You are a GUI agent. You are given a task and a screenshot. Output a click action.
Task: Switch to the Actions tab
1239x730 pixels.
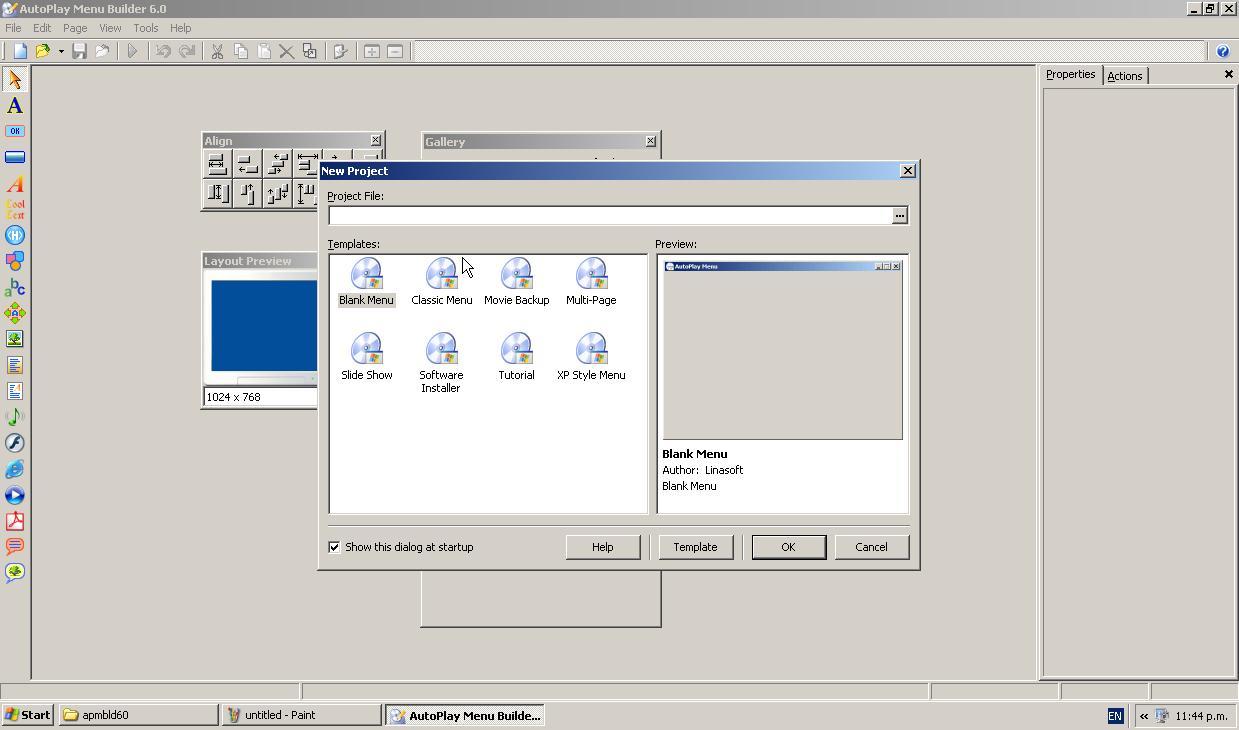[1124, 75]
